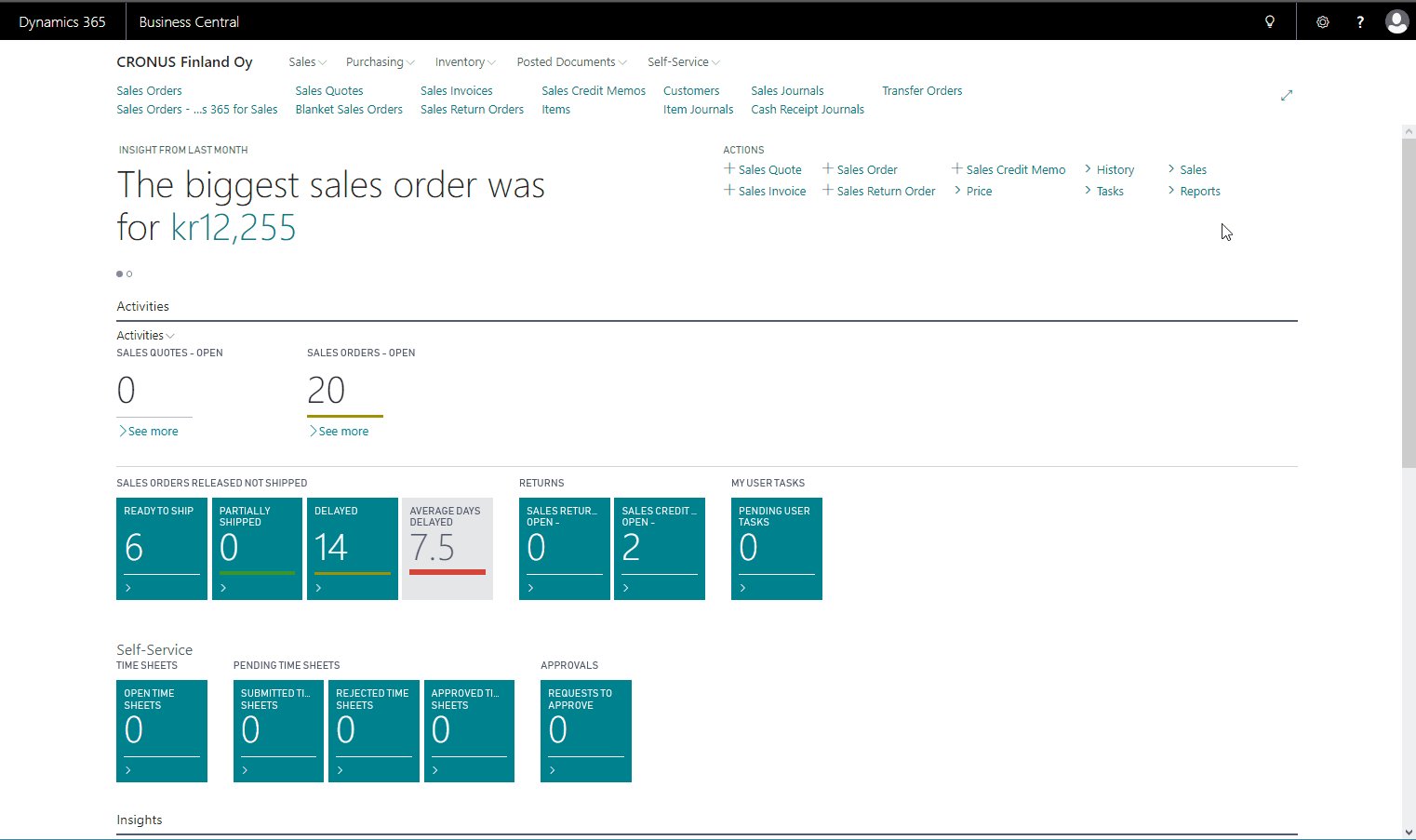1416x840 pixels.
Task: Create a new Sales Invoice action
Action: point(770,191)
